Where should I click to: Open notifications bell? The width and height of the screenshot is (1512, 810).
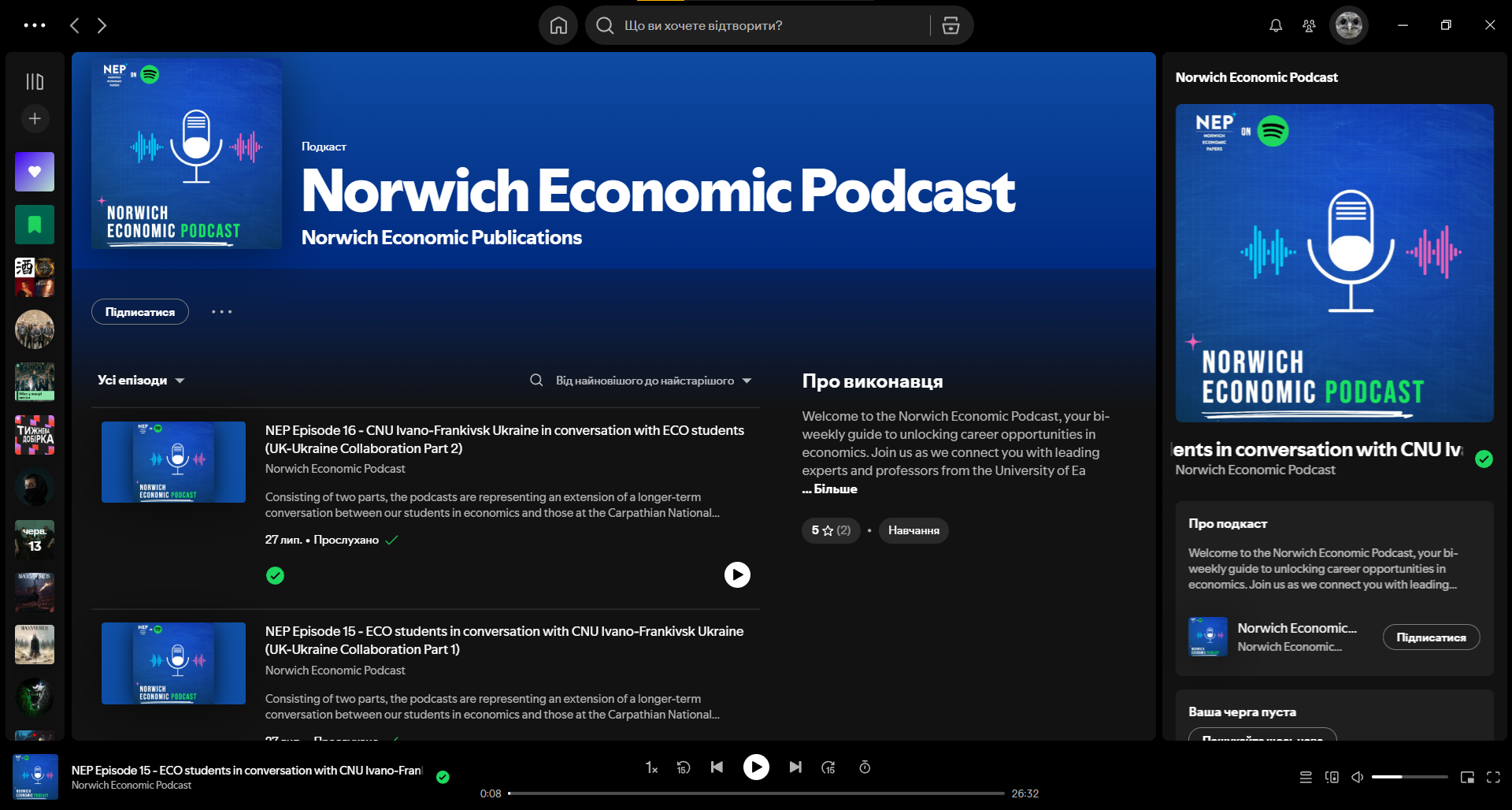1276,25
